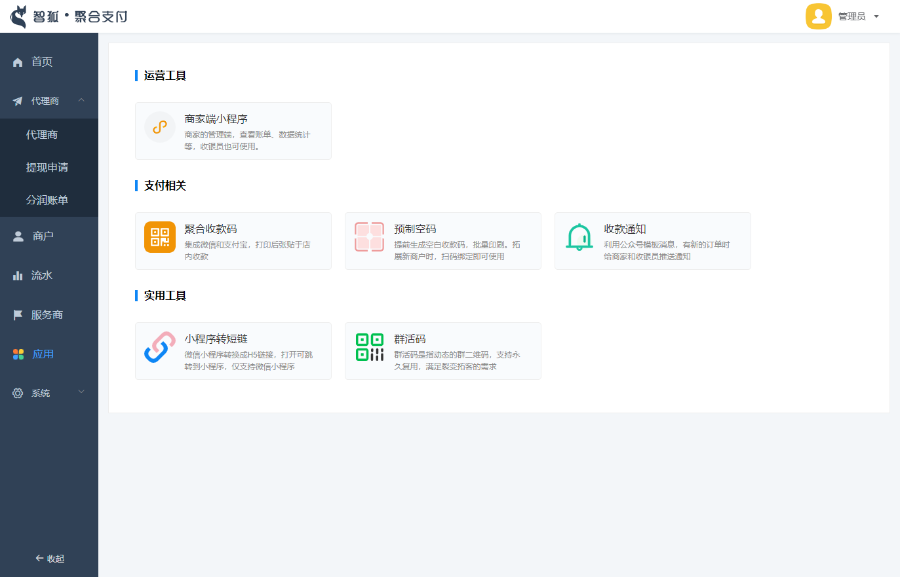Open the 群活码 title
The height and width of the screenshot is (577, 900).
(410, 339)
